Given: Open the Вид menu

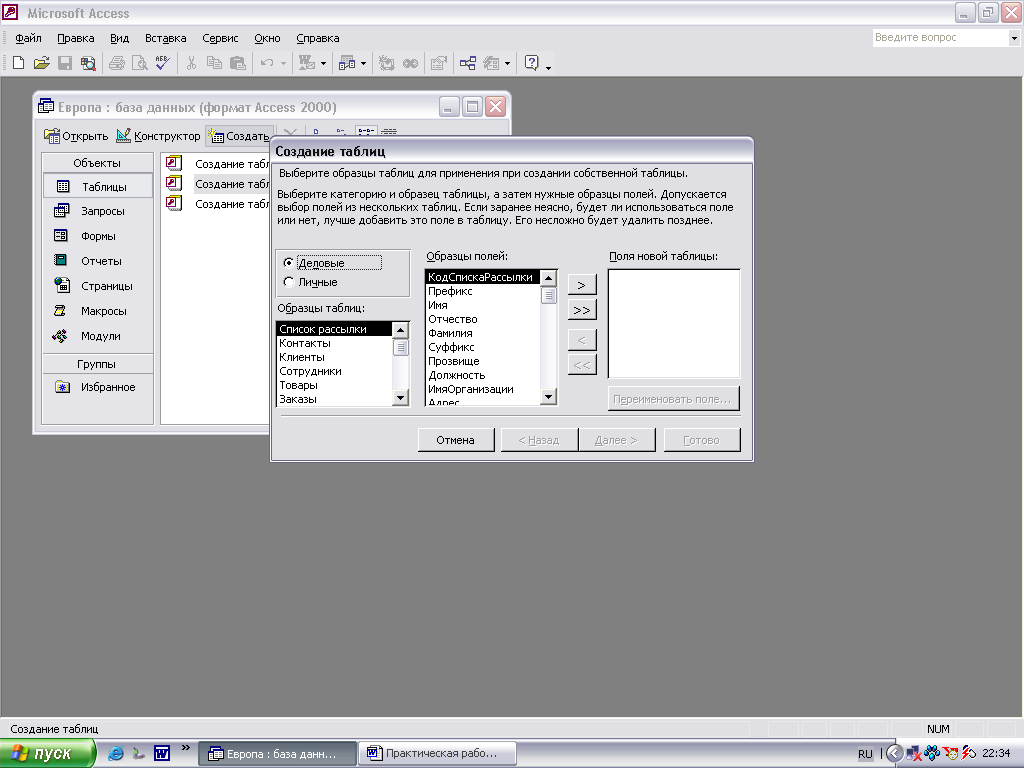Looking at the screenshot, I should (x=120, y=38).
